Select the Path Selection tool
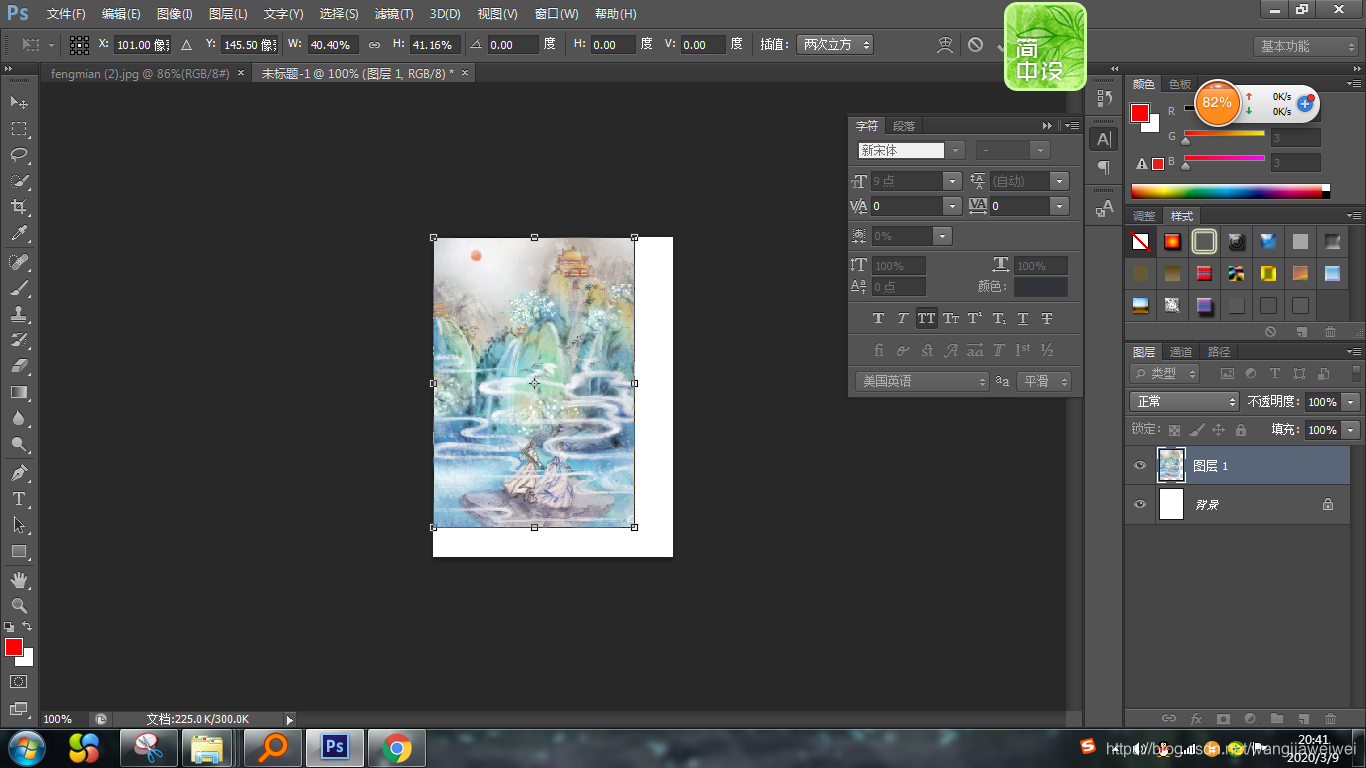1366x768 pixels. 19,524
